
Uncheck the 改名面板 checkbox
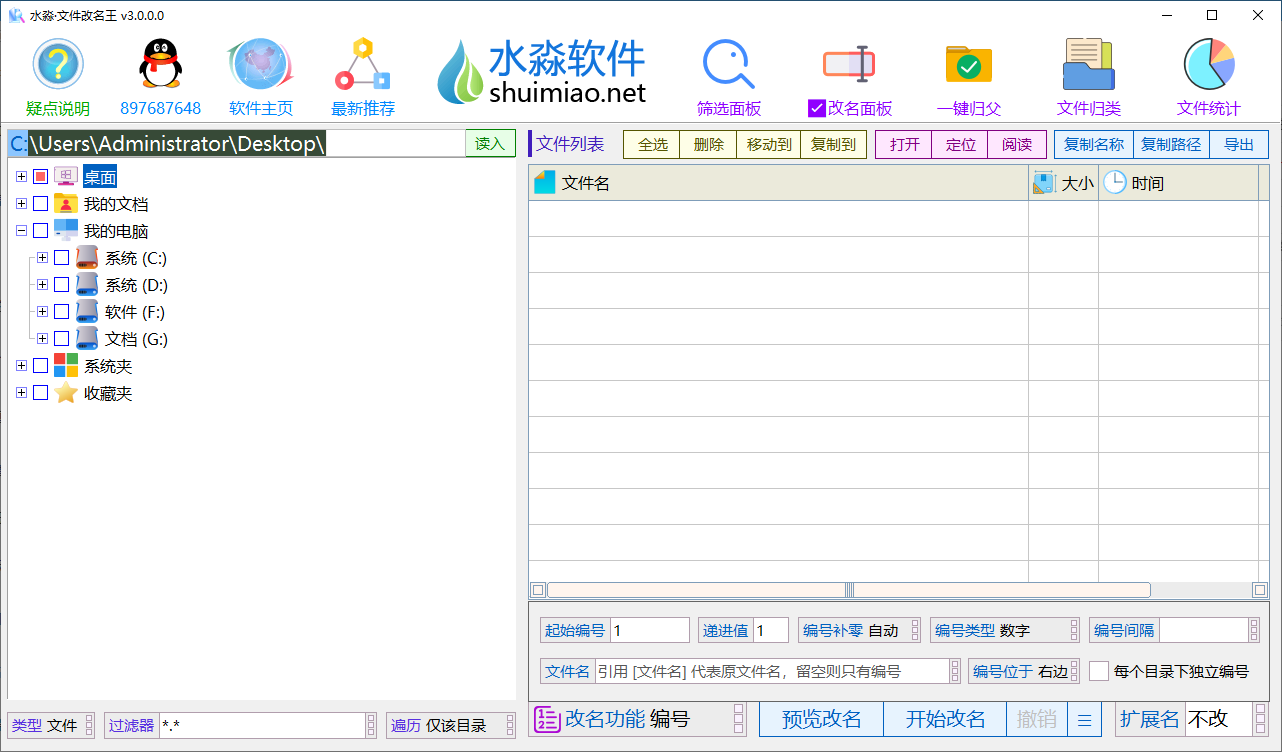816,108
